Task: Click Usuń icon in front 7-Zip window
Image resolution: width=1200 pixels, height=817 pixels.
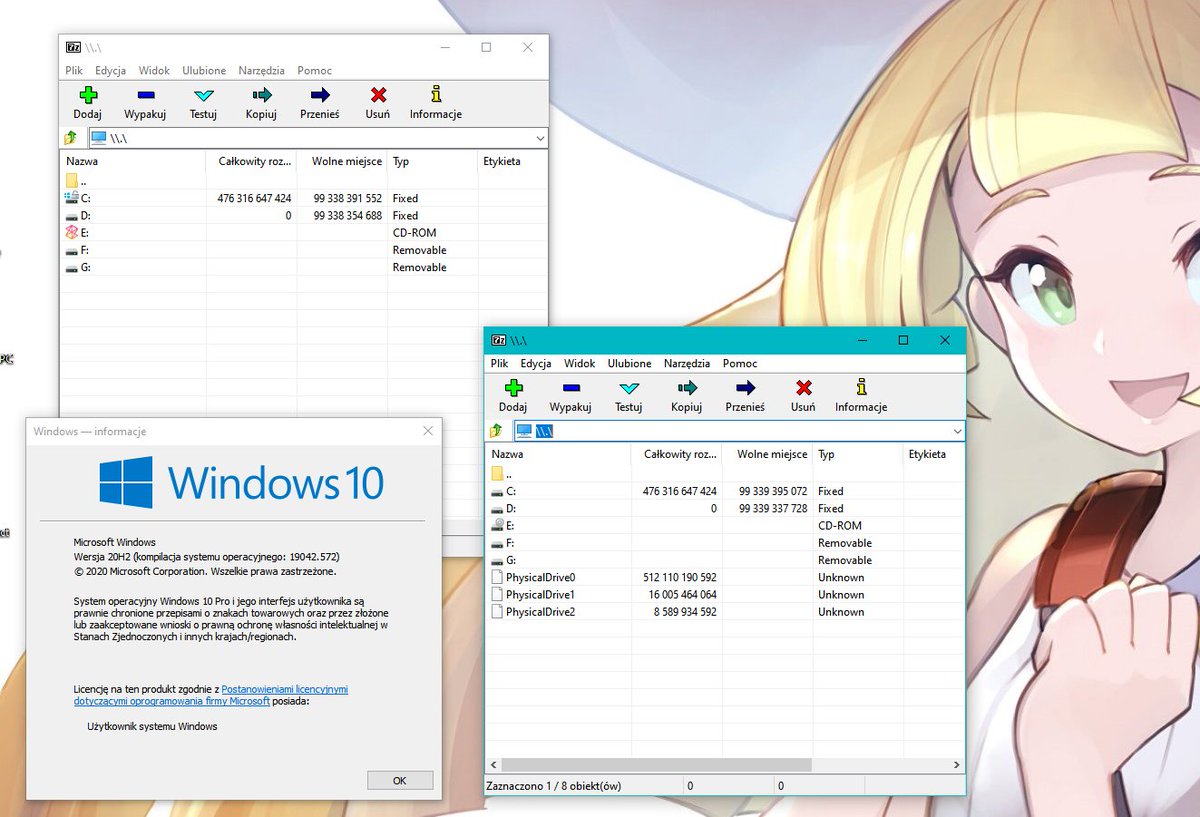Action: pos(803,388)
